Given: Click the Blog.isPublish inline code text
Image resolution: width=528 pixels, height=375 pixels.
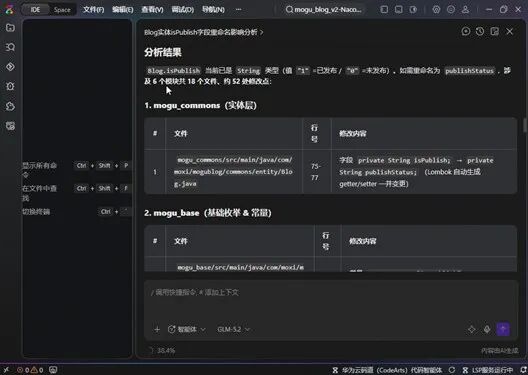Looking at the screenshot, I should coord(174,71).
